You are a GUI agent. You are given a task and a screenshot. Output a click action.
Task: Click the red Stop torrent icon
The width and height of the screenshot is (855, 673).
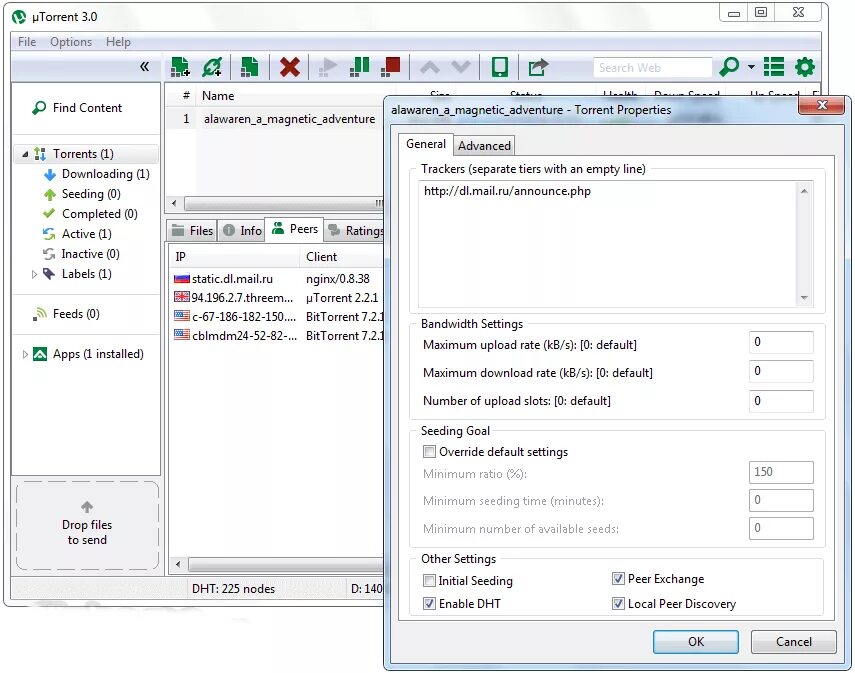[390, 67]
